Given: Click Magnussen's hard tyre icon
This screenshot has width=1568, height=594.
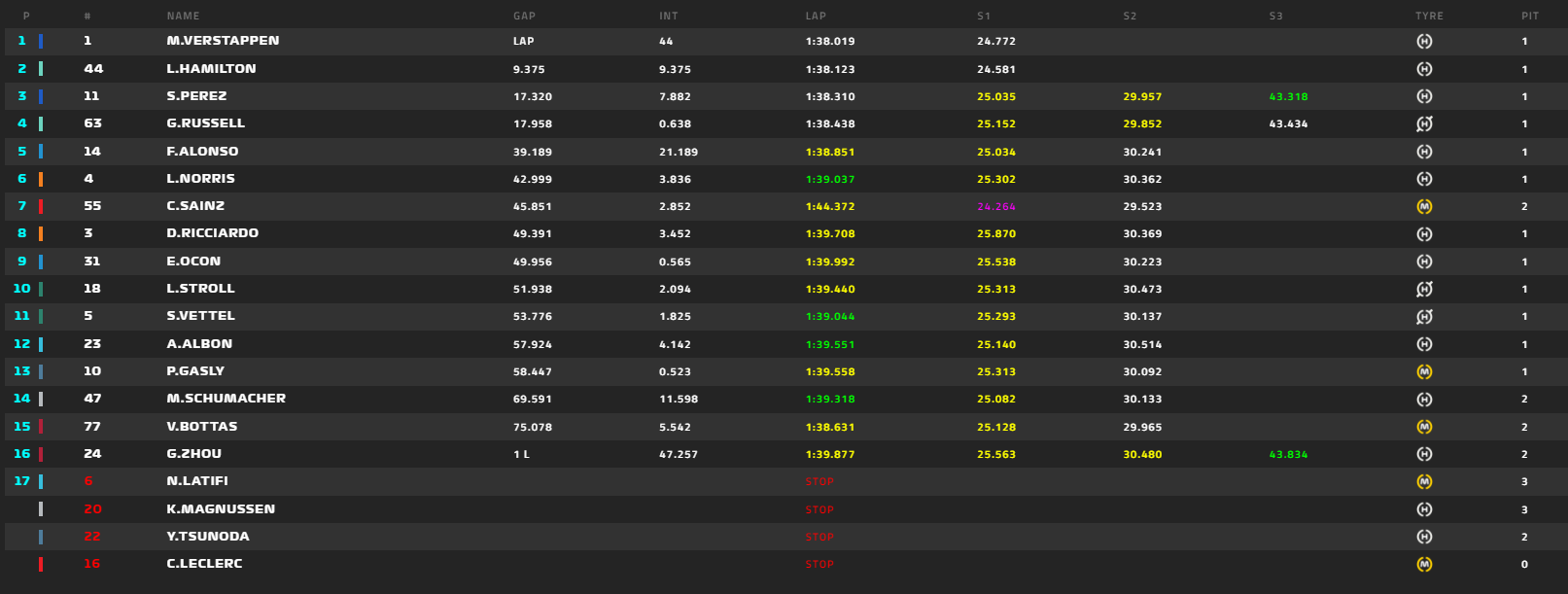Looking at the screenshot, I should 1424,509.
